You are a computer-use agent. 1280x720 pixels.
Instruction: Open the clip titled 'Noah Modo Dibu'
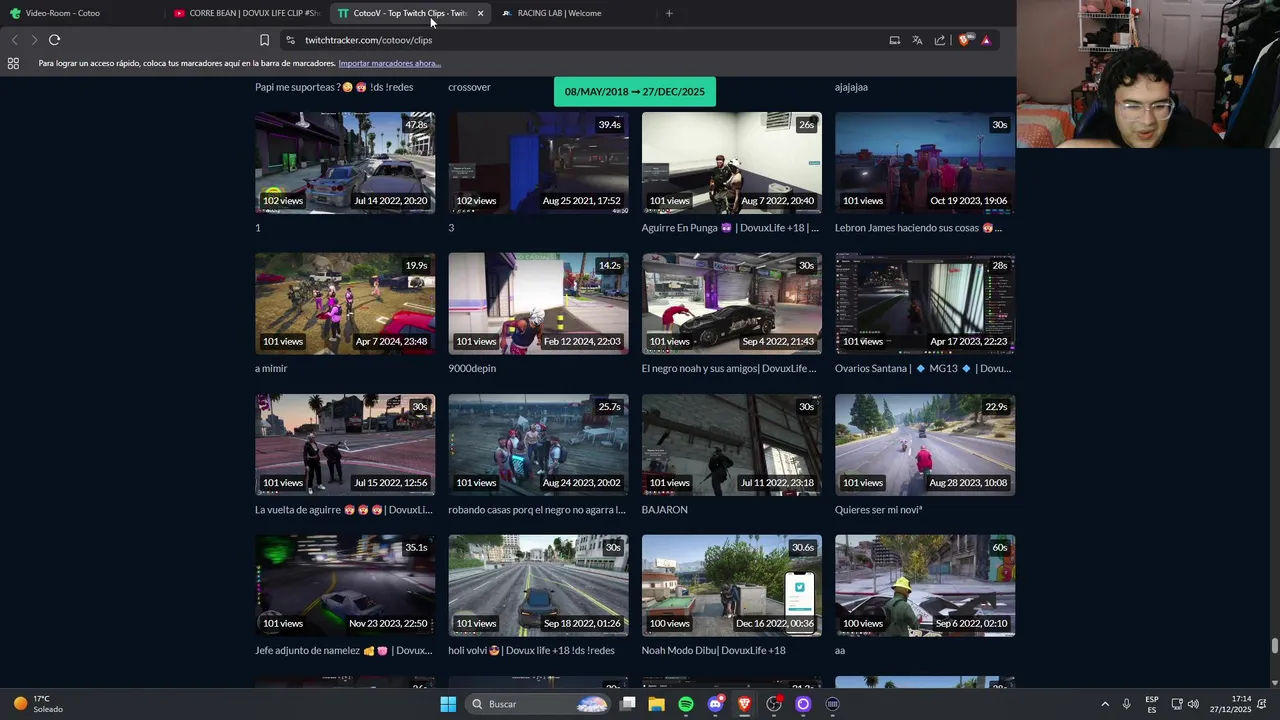[714, 651]
